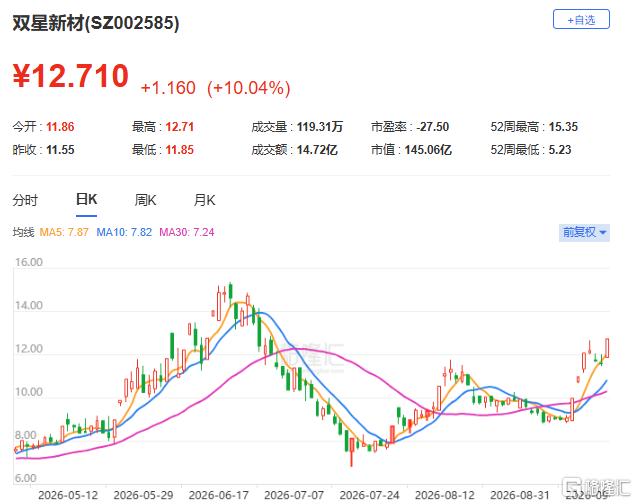Click the current price ¥12.710
Screen dimensions: 637x504
[71, 76]
